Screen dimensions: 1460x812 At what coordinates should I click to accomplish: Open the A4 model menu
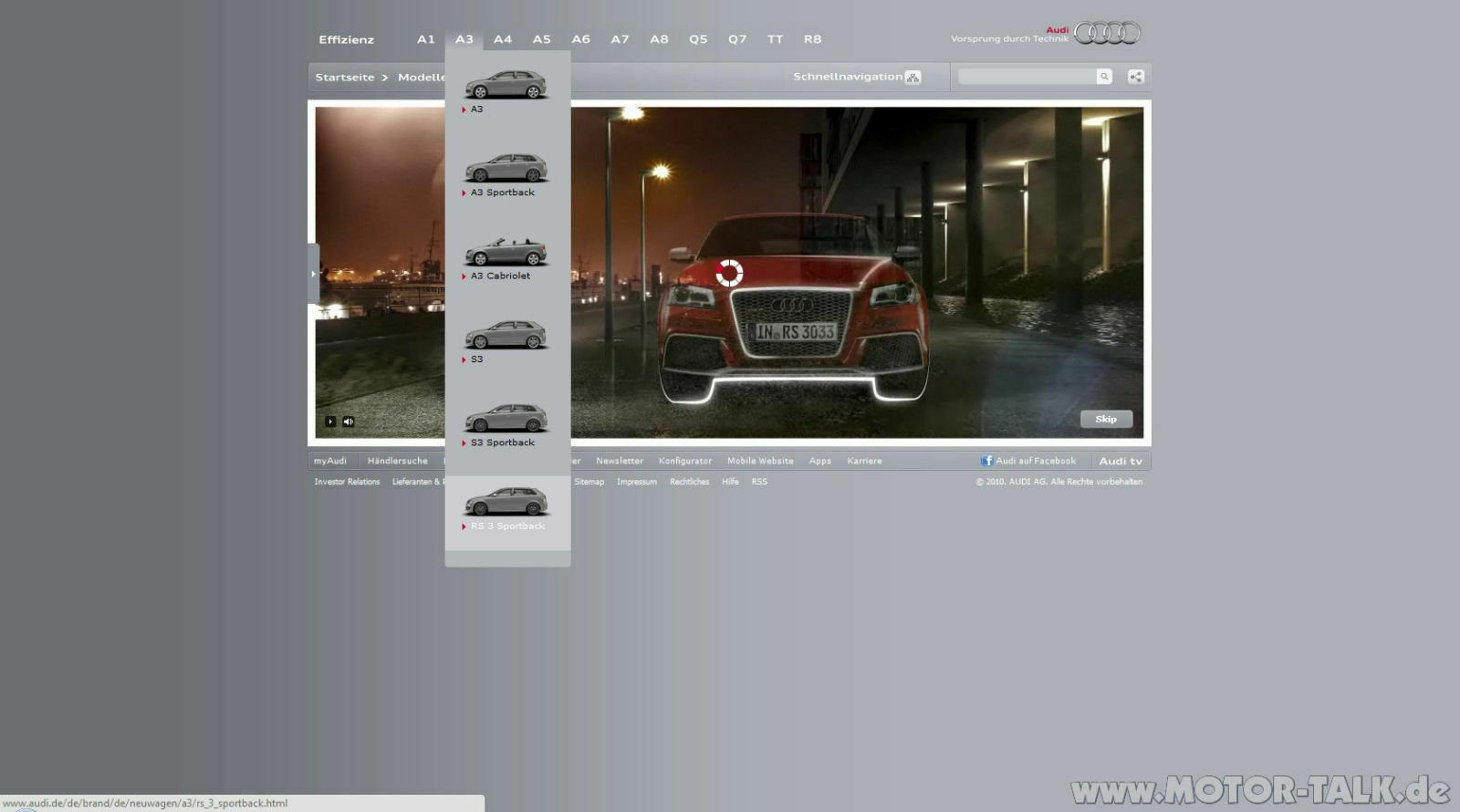pos(503,39)
